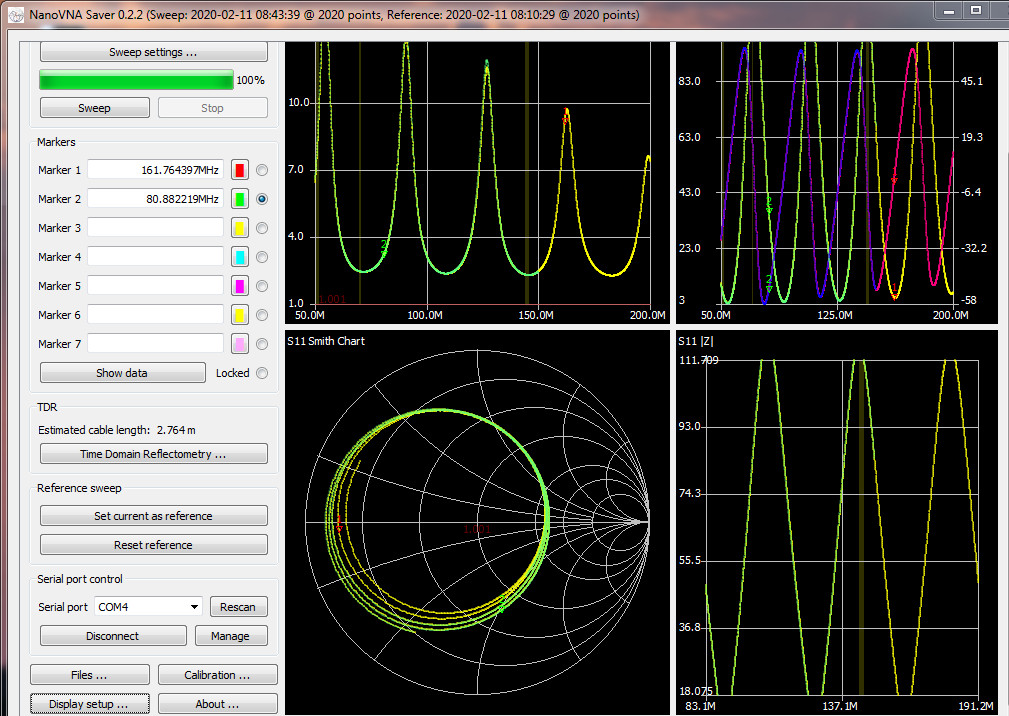Toggle the Locked markers radio button
The width and height of the screenshot is (1009, 716).
pos(262,372)
